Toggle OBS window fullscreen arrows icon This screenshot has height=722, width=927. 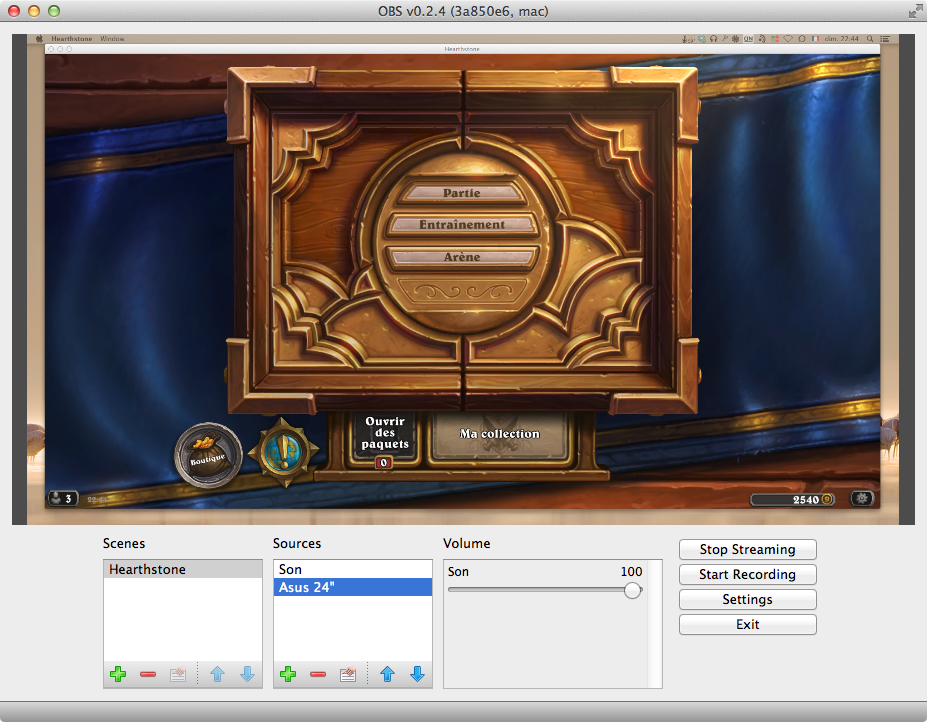915,11
